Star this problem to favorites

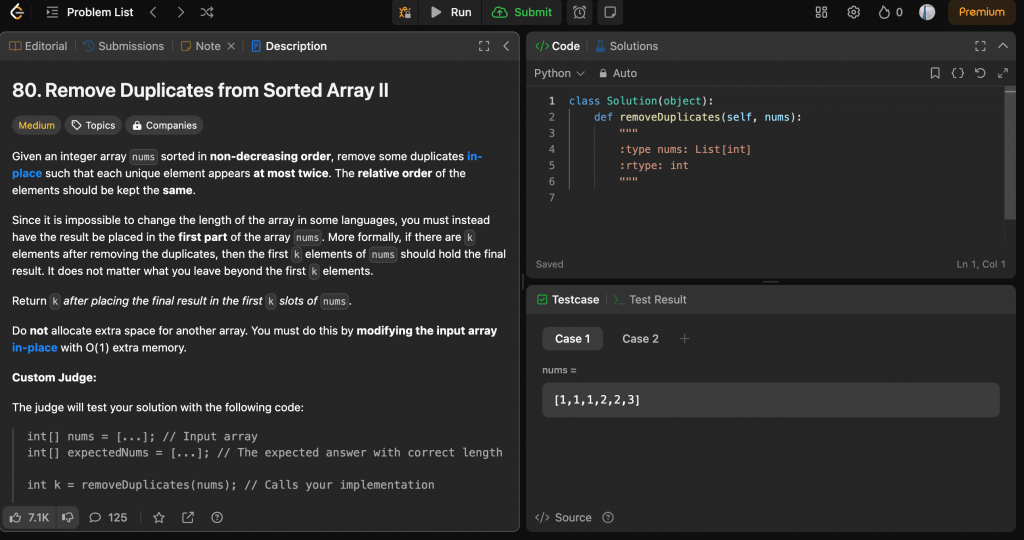tap(159, 517)
